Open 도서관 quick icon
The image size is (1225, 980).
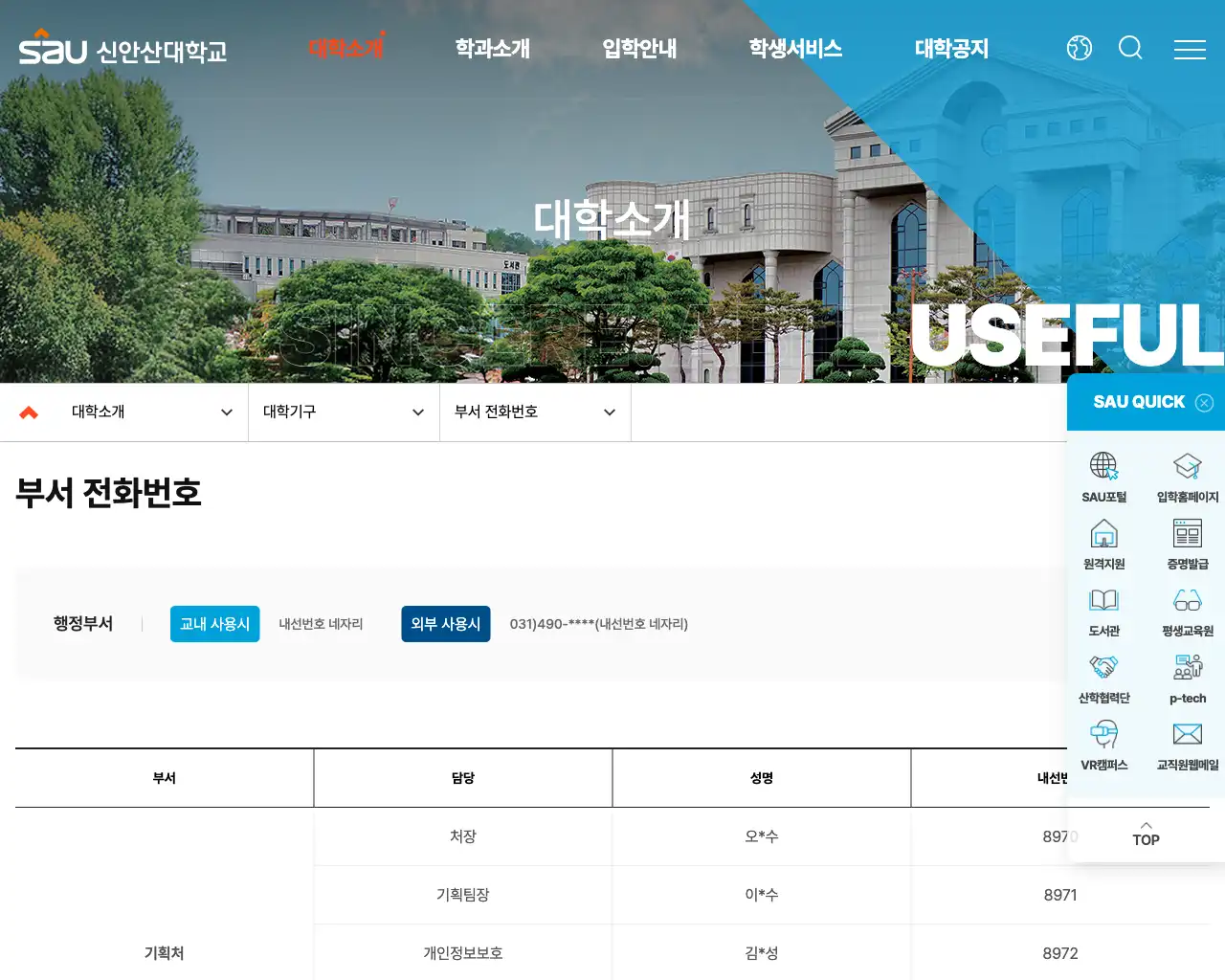click(x=1103, y=612)
